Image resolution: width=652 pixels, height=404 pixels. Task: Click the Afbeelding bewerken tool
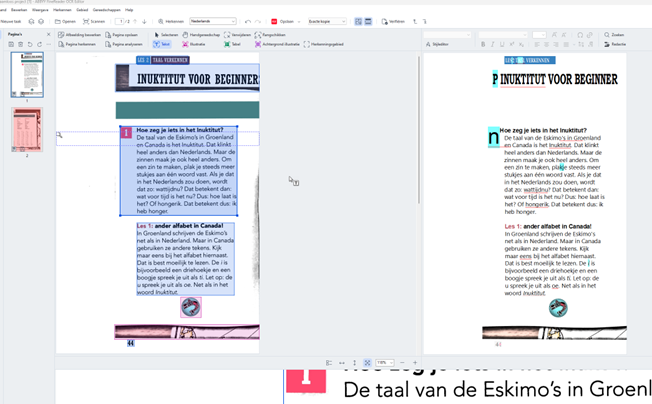(x=78, y=35)
